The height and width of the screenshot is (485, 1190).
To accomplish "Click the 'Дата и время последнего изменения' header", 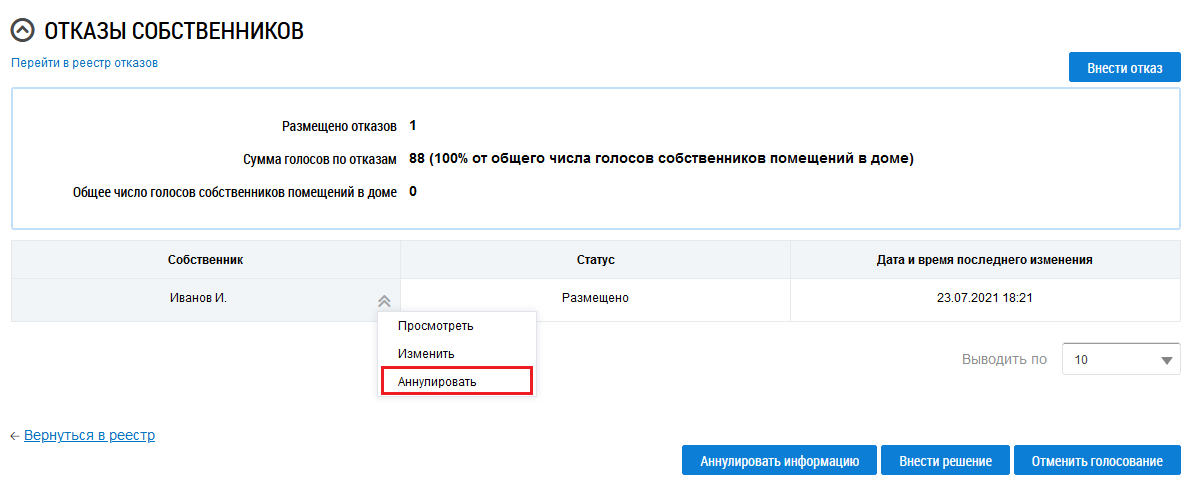I will pos(984,260).
